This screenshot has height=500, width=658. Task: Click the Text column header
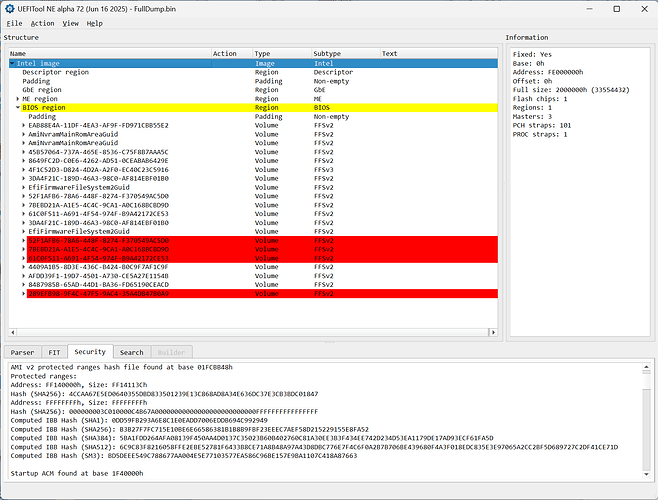coord(439,53)
